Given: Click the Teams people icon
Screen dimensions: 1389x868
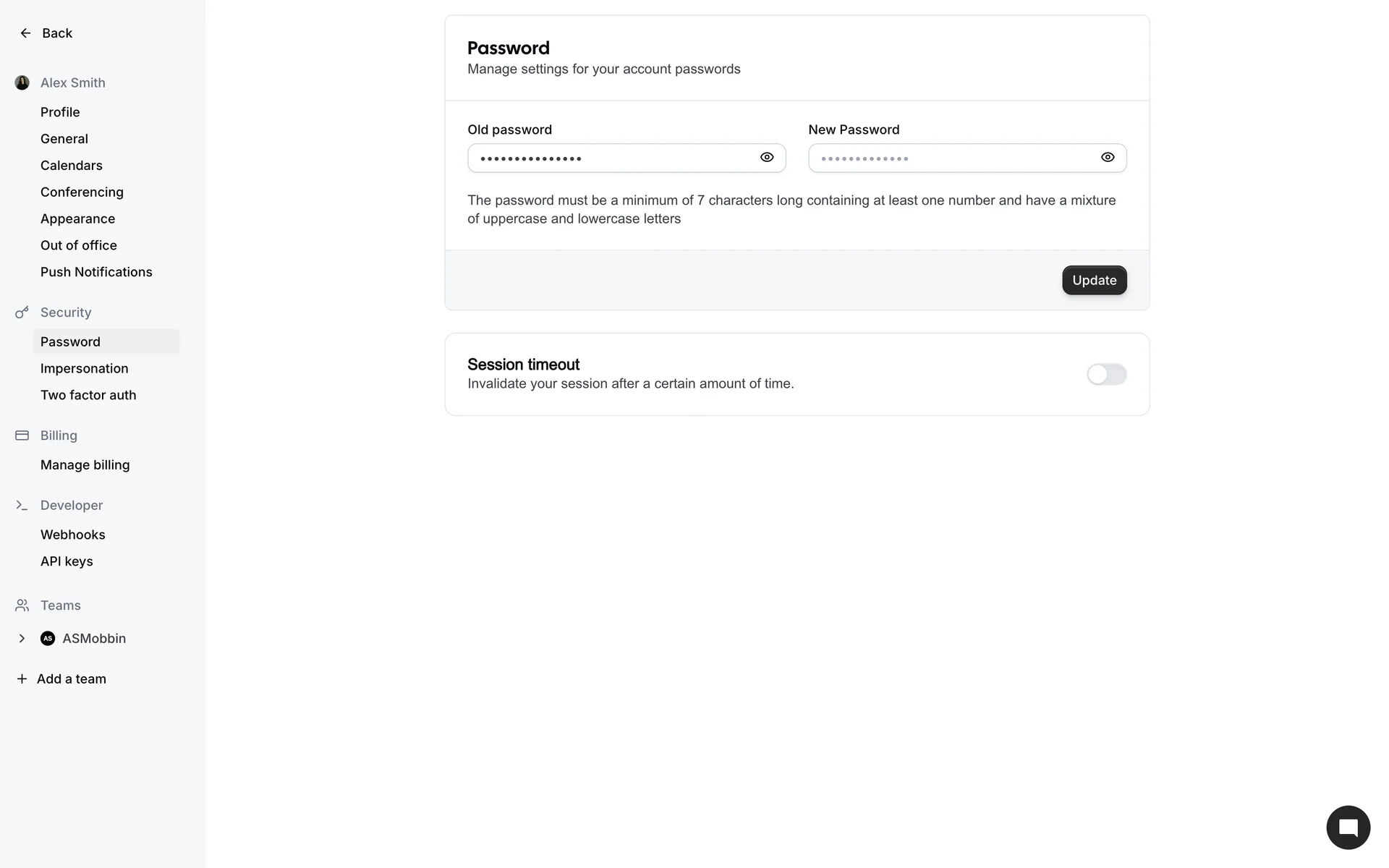Looking at the screenshot, I should point(22,605).
